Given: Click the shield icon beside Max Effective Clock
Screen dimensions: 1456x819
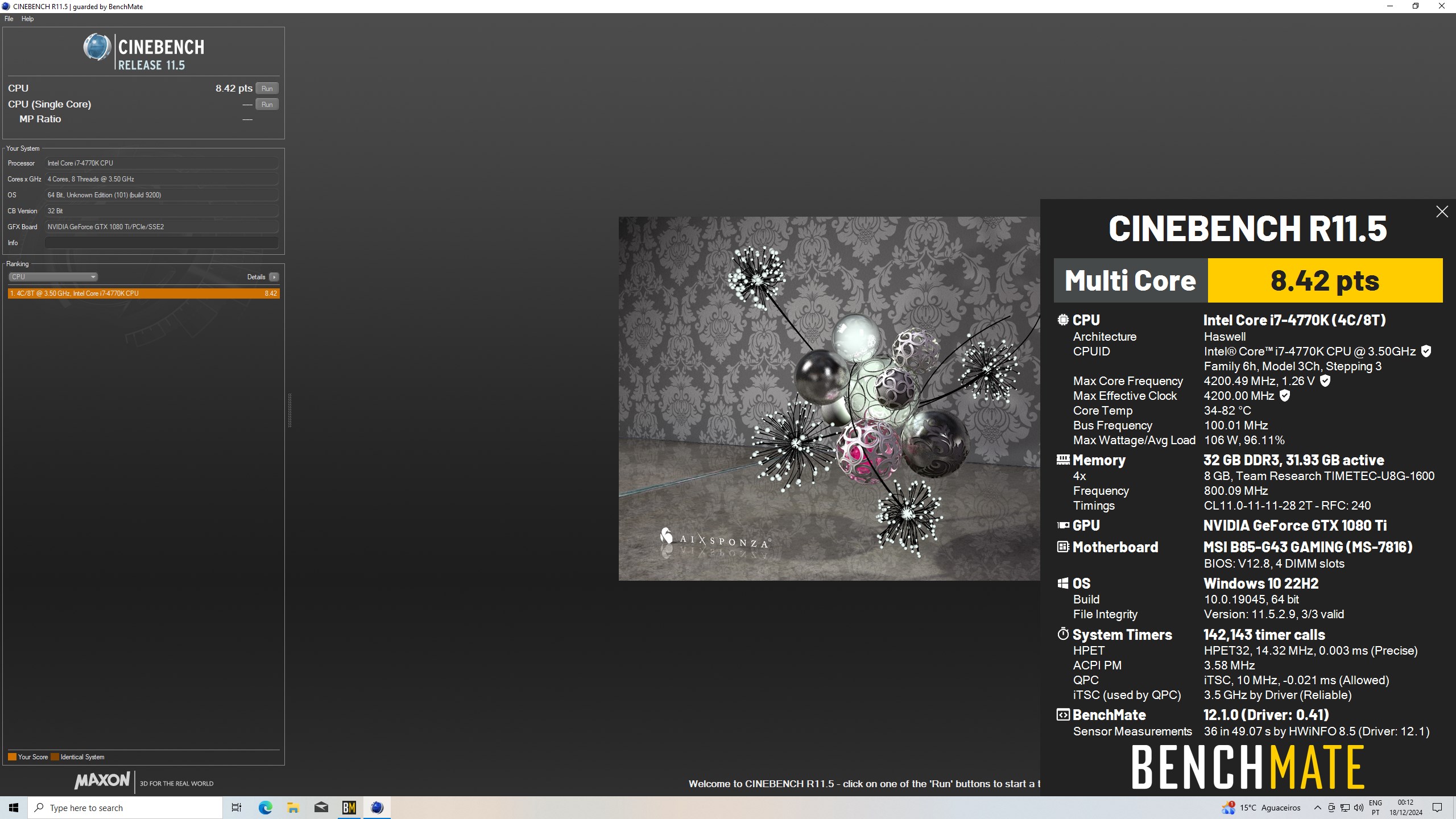Looking at the screenshot, I should [1284, 395].
